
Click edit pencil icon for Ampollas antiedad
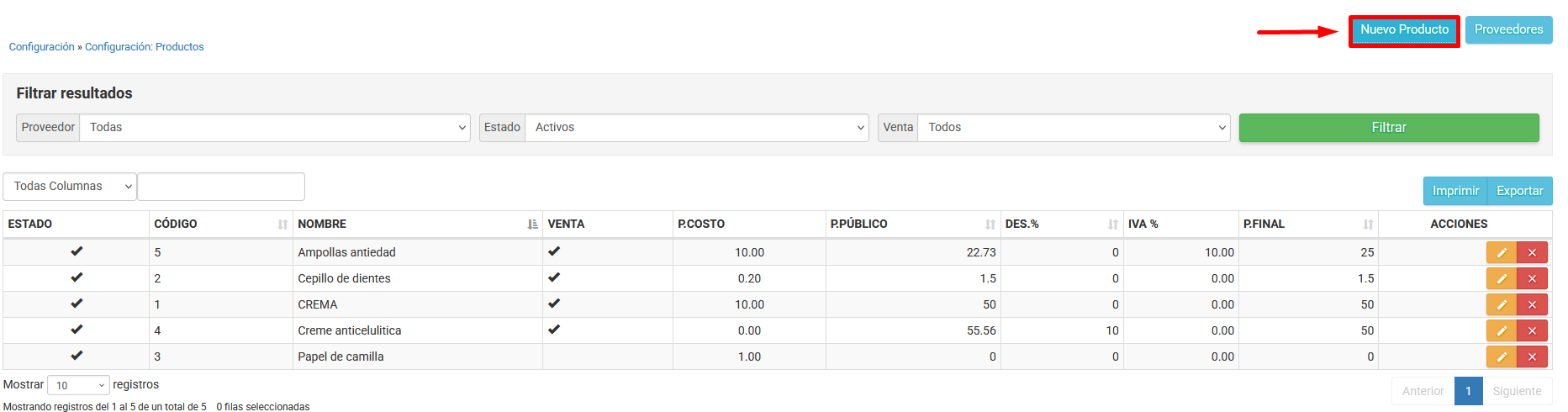pyautogui.click(x=1501, y=252)
